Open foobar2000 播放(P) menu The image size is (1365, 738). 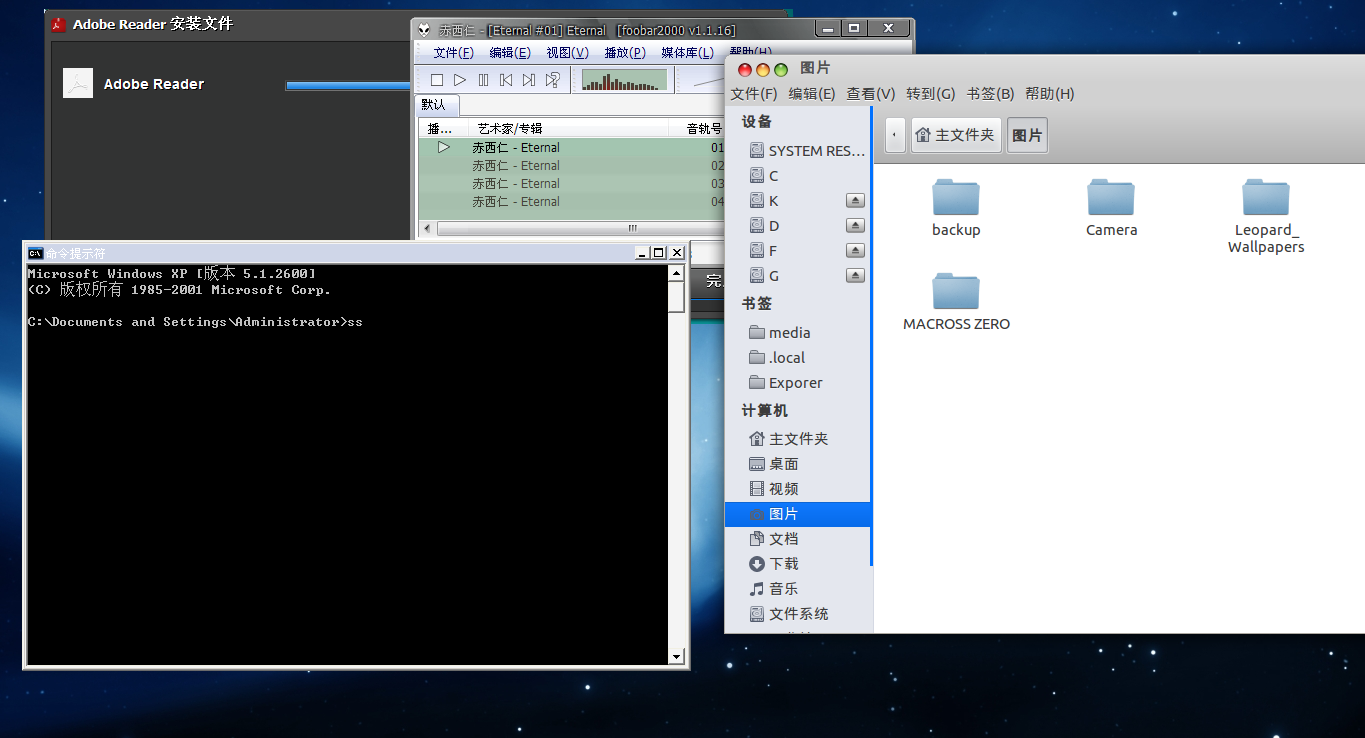coord(625,52)
